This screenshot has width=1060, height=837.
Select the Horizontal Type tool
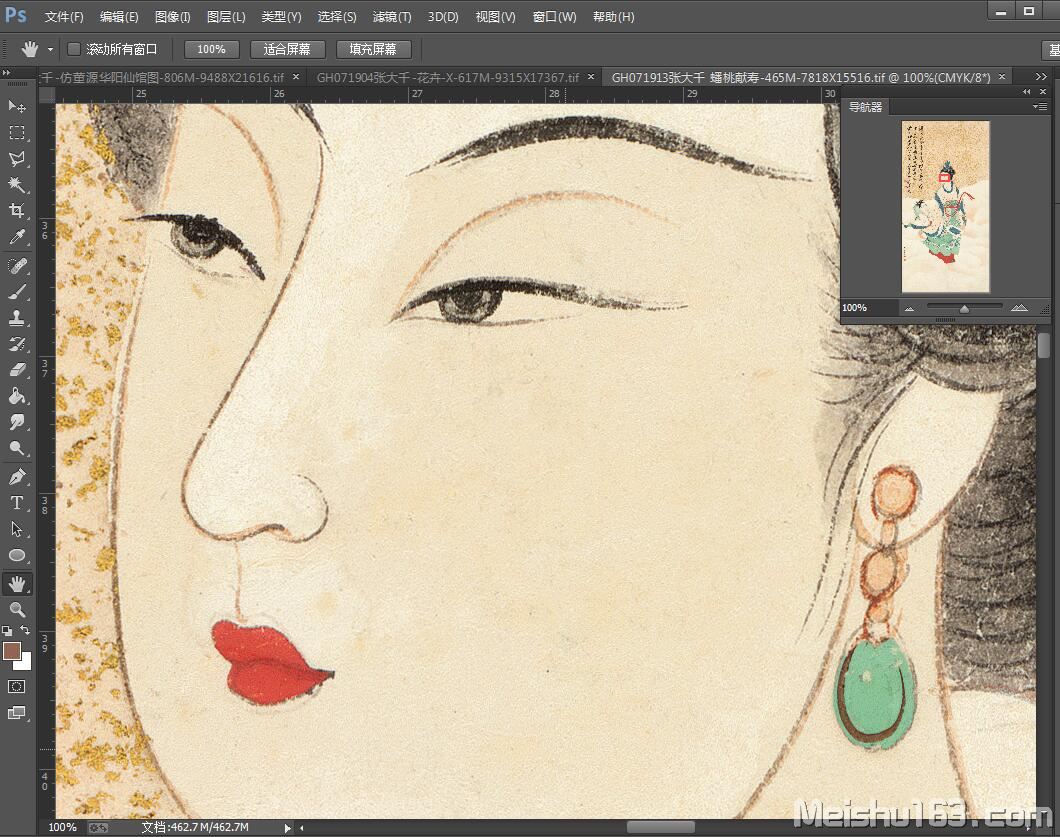tap(17, 503)
